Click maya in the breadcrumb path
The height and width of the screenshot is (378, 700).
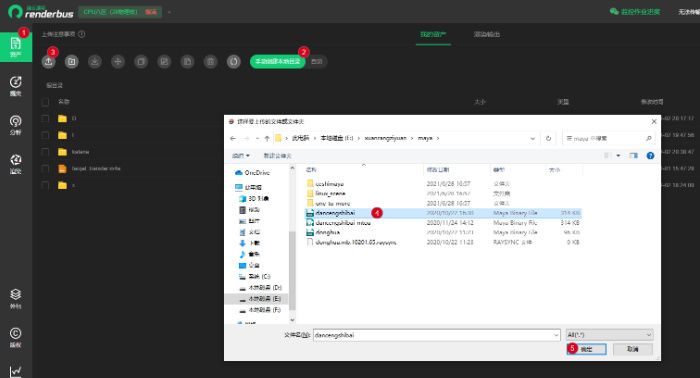coord(425,138)
